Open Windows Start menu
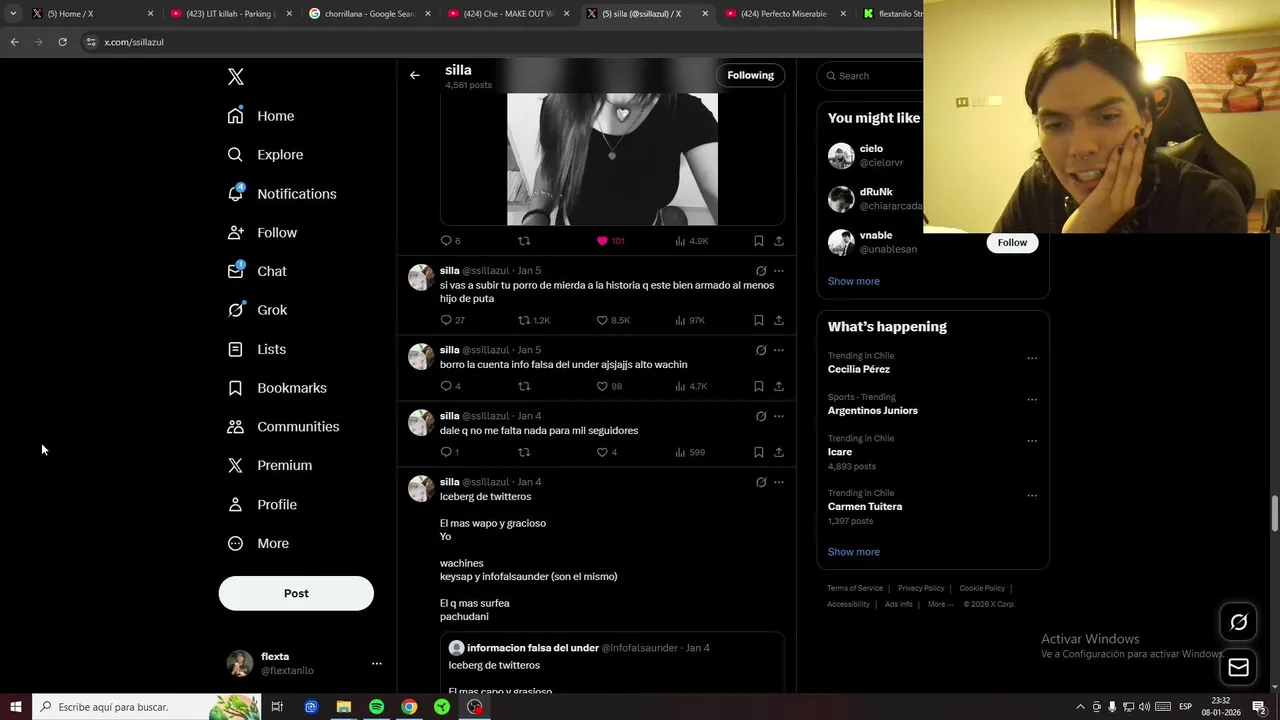The height and width of the screenshot is (720, 1280). click(x=15, y=707)
